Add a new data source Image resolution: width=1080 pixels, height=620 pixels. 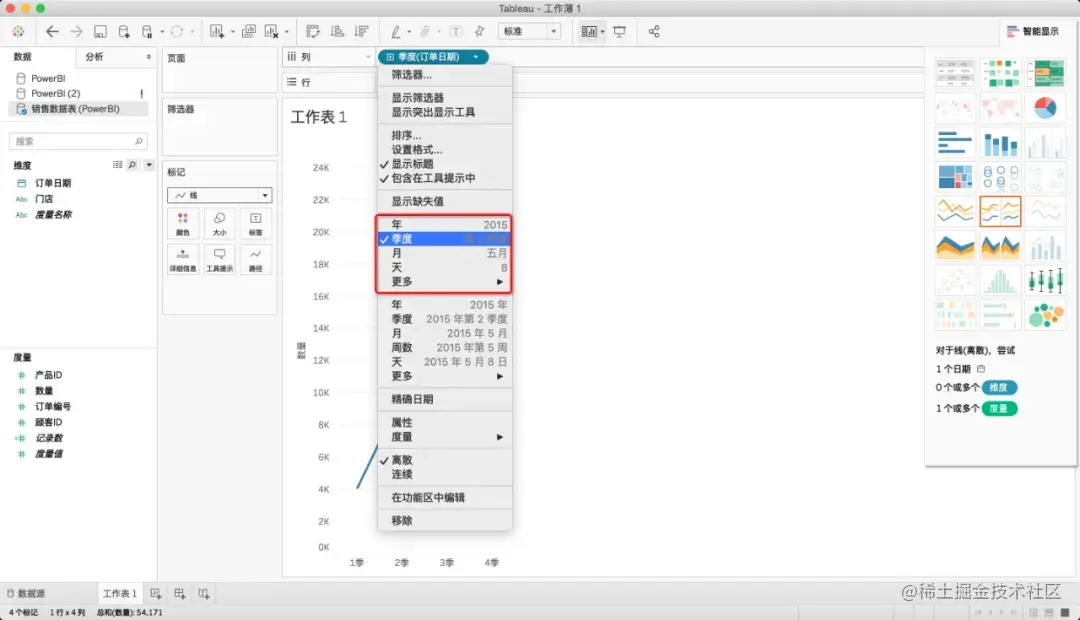click(x=124, y=31)
